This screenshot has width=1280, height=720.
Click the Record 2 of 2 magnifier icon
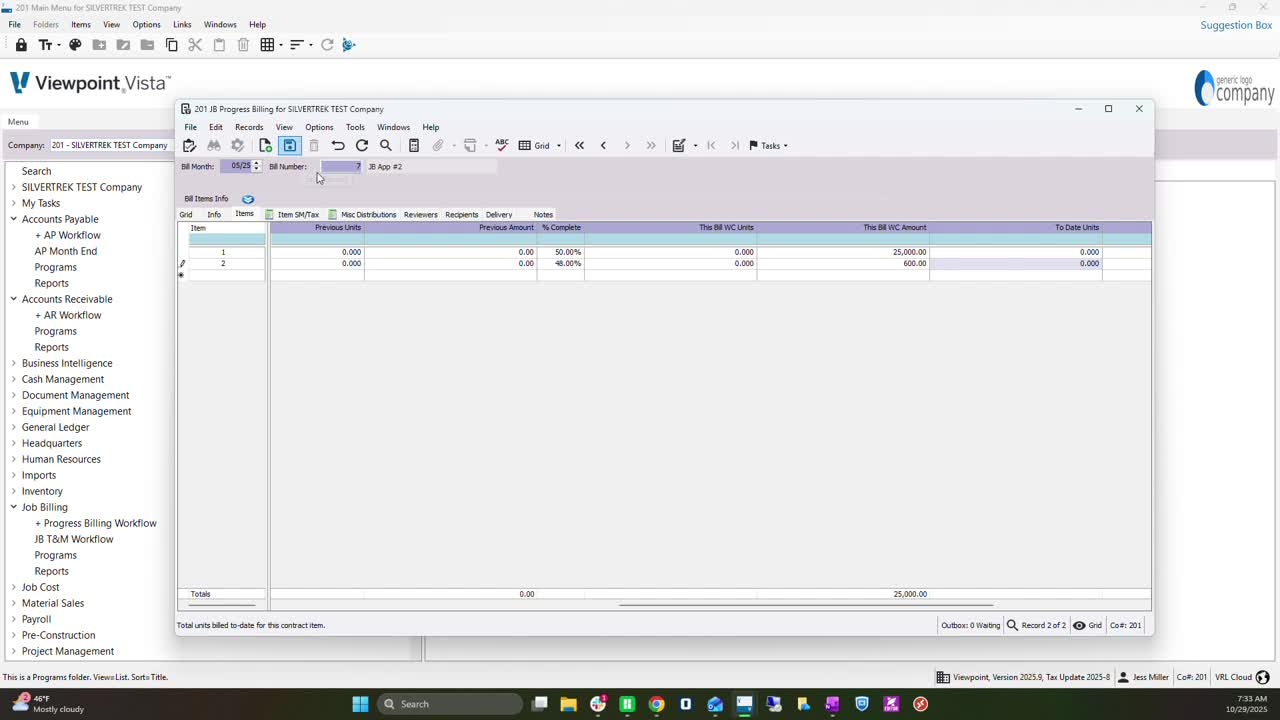point(1012,625)
